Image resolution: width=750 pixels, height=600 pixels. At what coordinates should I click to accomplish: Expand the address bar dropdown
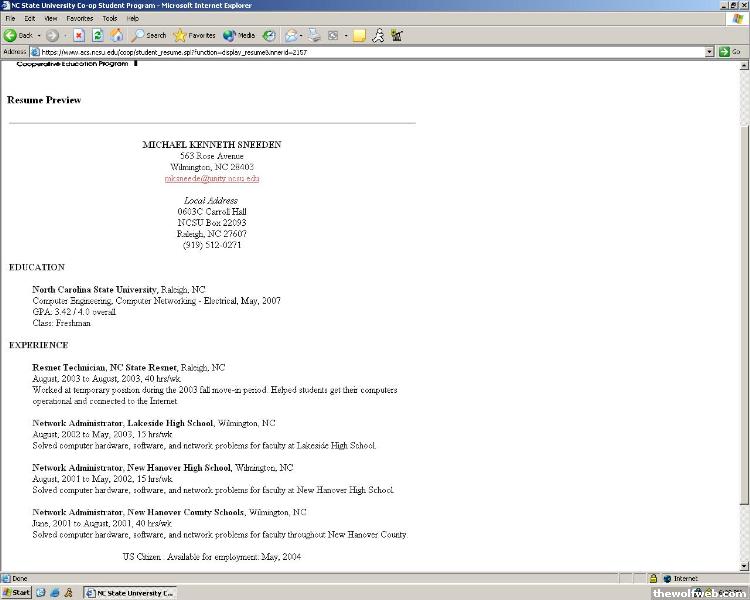pyautogui.click(x=710, y=52)
